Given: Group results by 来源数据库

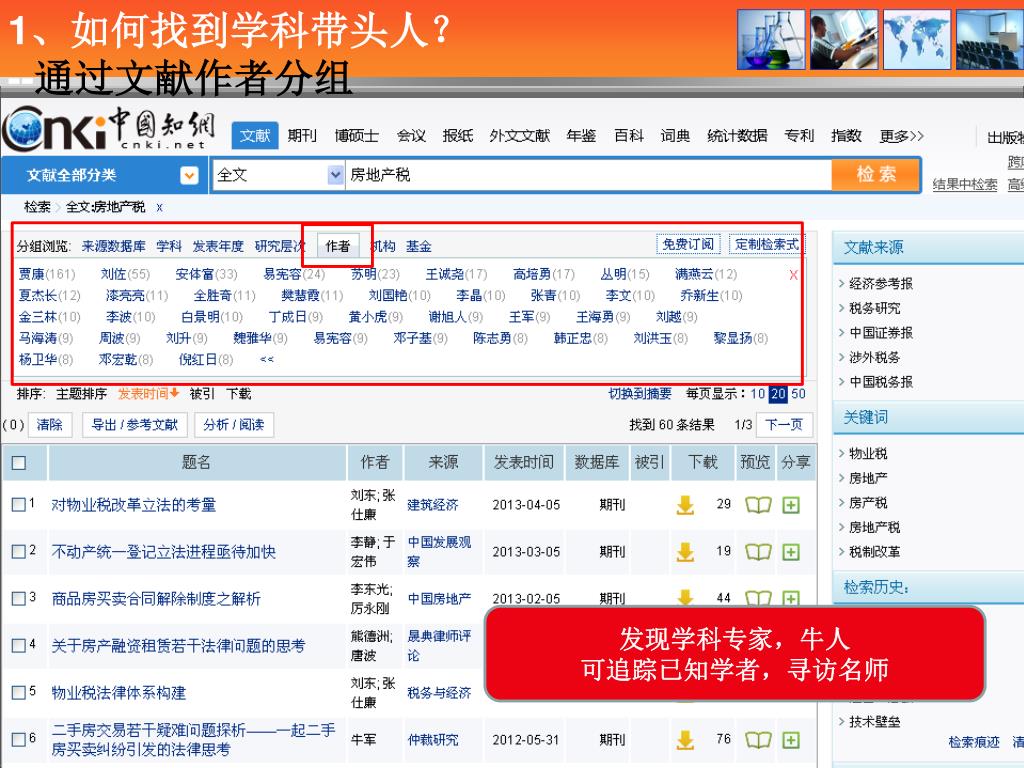Looking at the screenshot, I should [114, 246].
